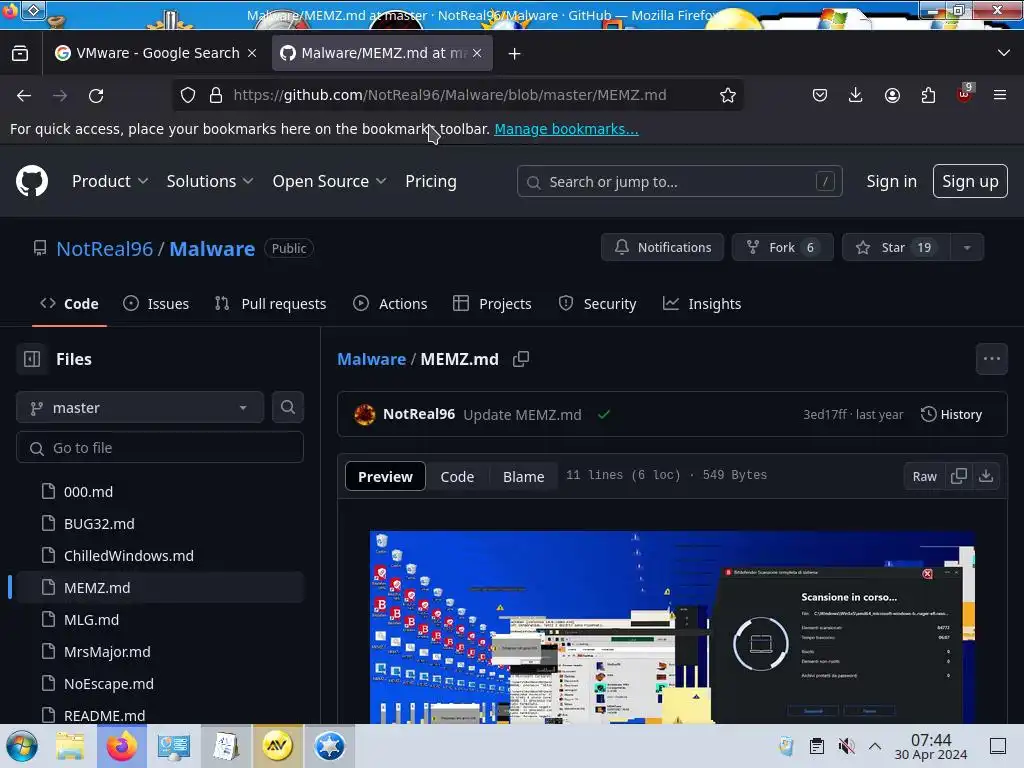This screenshot has height=768, width=1024.
Task: Open the Security tab
Action: (597, 304)
